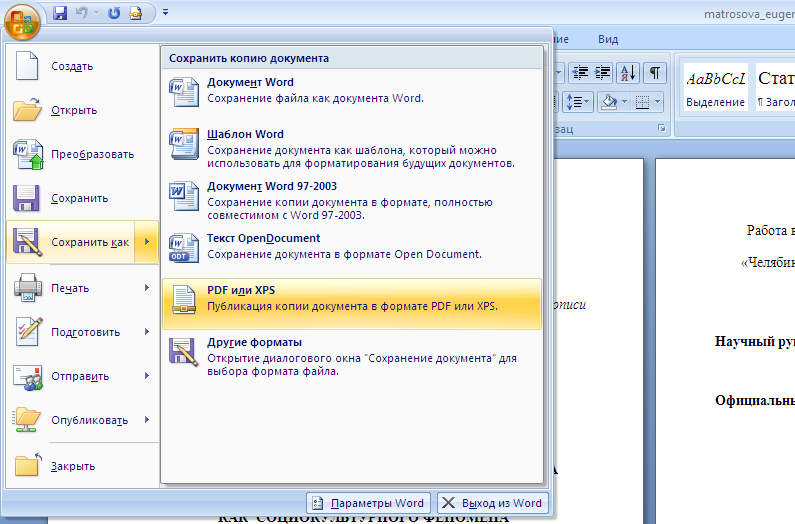Viewport: 795px width, 524px height.
Task: Expand the Отправить submenu arrow
Action: 147,376
